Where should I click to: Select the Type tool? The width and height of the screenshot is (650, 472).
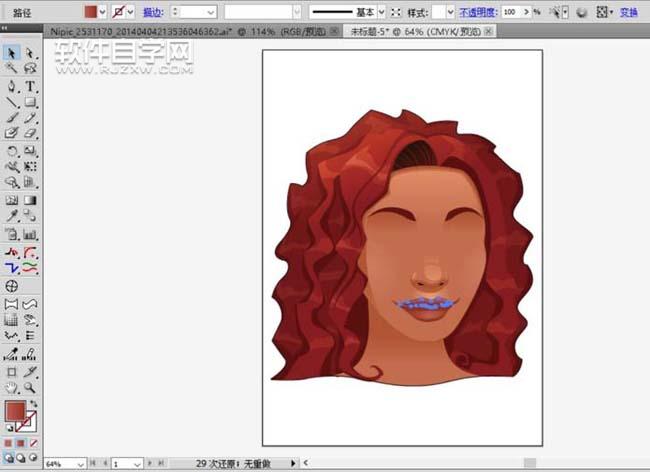click(30, 86)
